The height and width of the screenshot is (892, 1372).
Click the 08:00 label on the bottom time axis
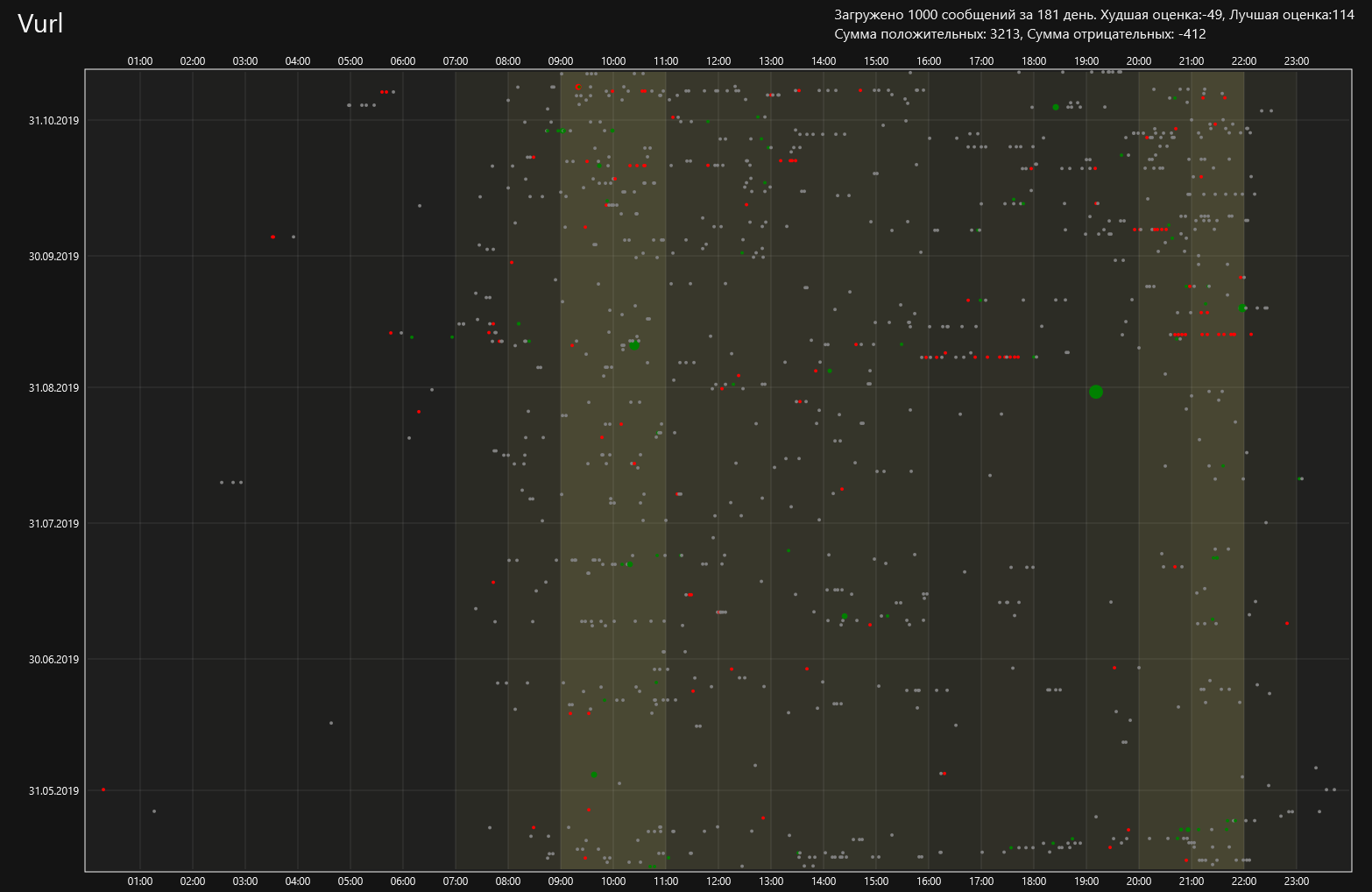pos(508,881)
